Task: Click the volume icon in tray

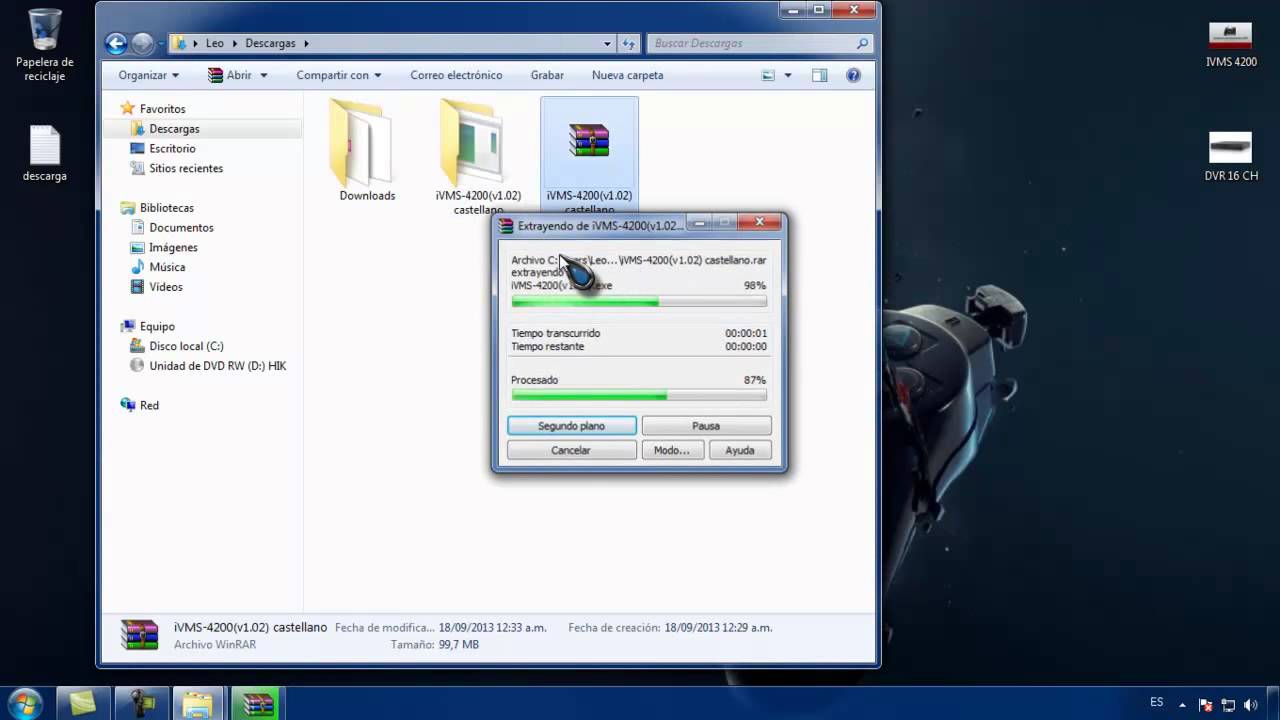Action: (x=1250, y=704)
